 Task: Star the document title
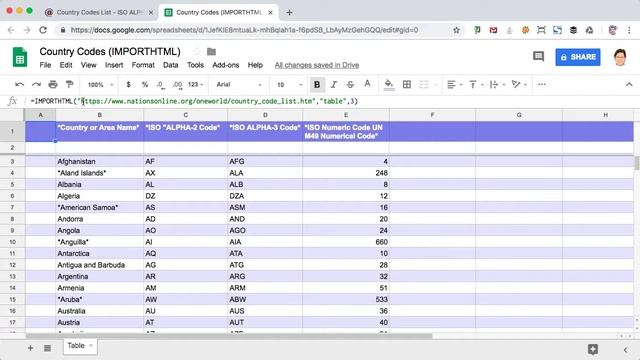(197, 51)
